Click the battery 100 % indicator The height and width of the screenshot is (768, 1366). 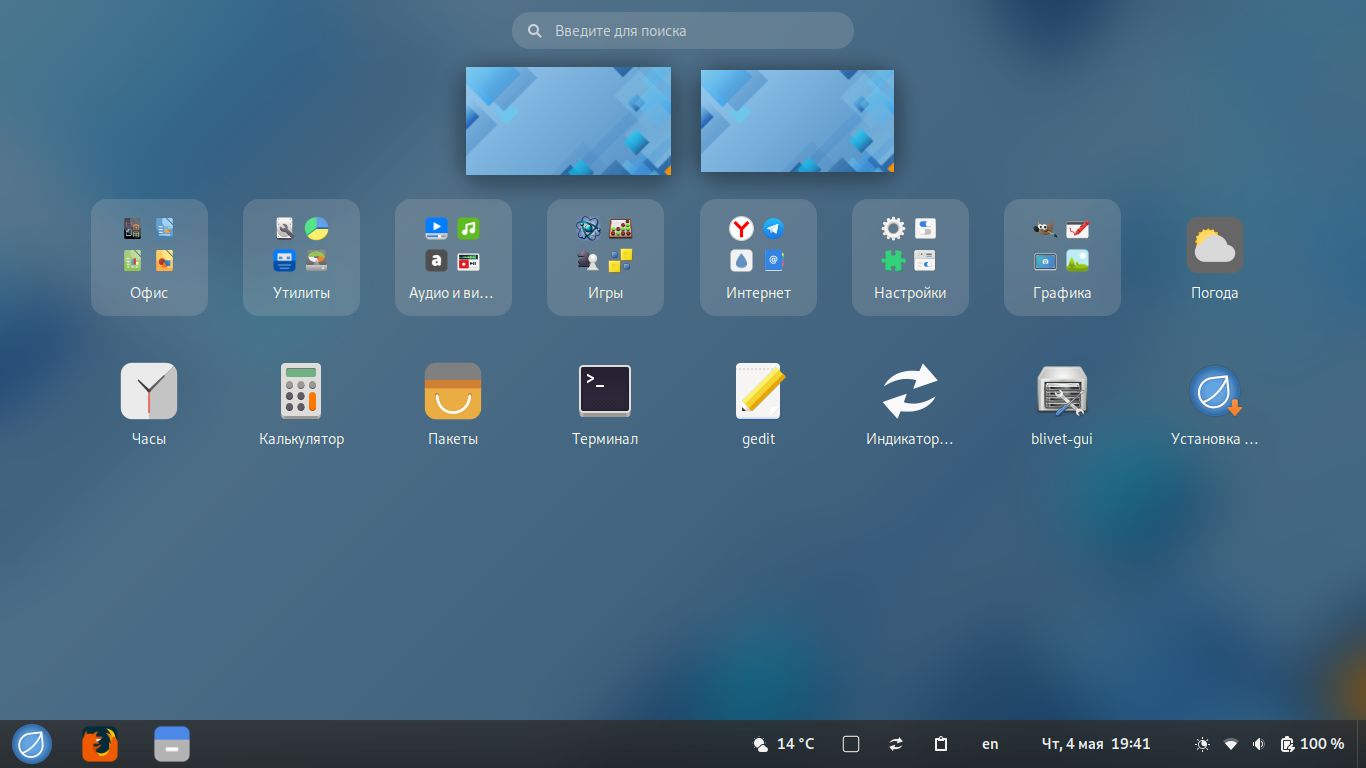click(1312, 744)
